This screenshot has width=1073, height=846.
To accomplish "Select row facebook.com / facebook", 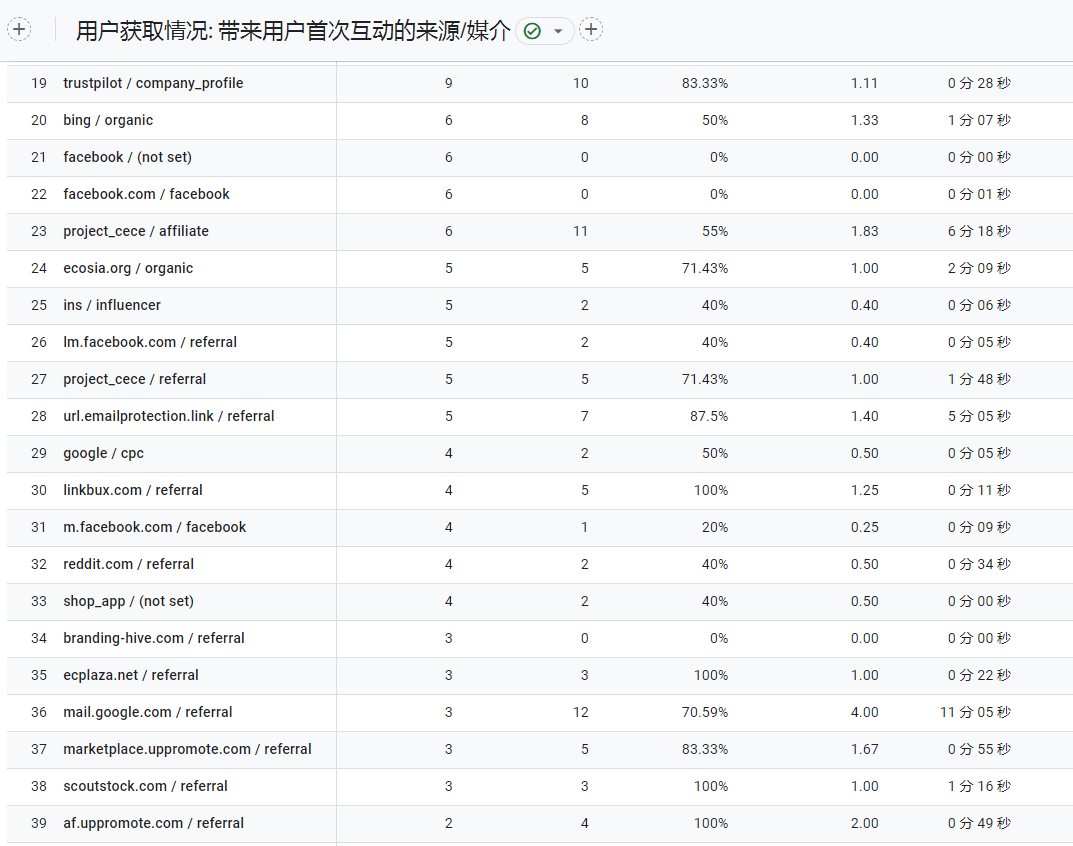I will (x=540, y=194).
